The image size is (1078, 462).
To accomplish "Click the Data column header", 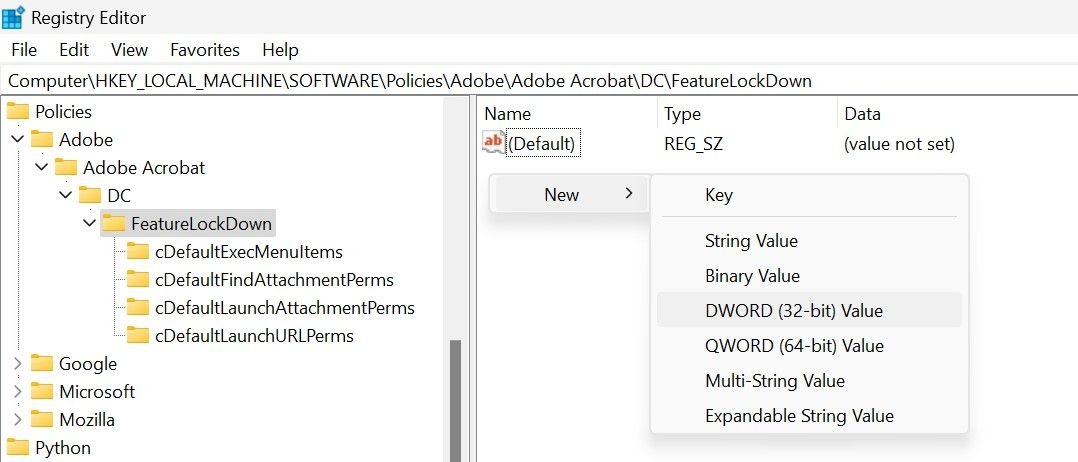I will (x=863, y=114).
